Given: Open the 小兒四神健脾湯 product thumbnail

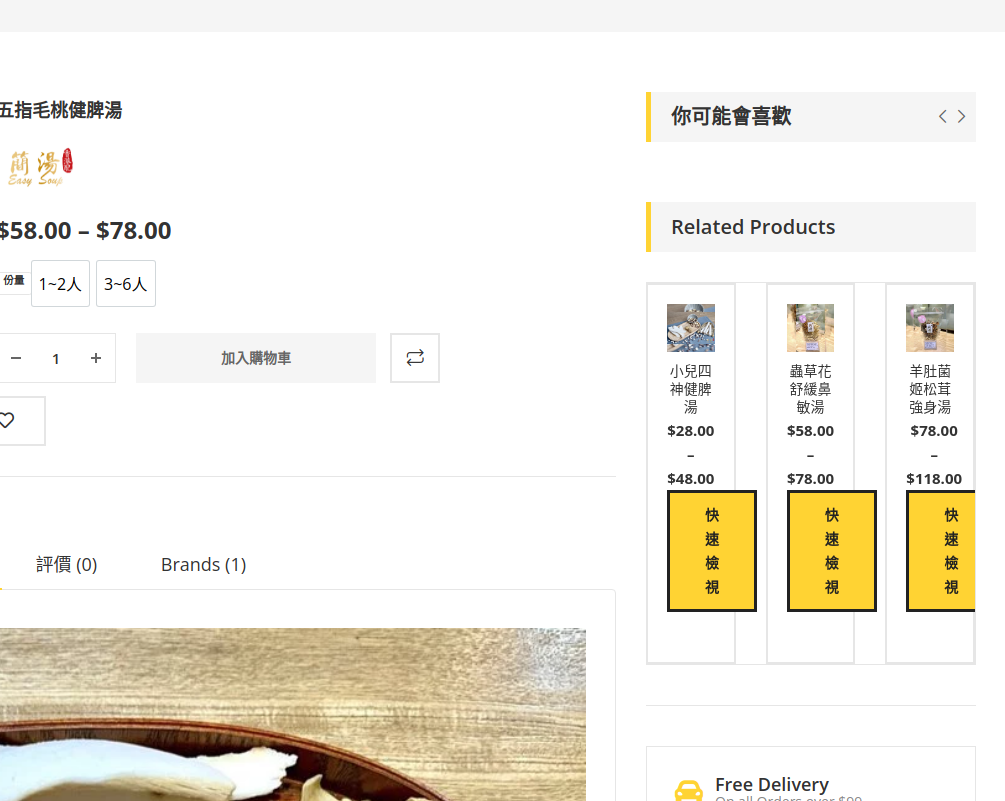Looking at the screenshot, I should (690, 327).
